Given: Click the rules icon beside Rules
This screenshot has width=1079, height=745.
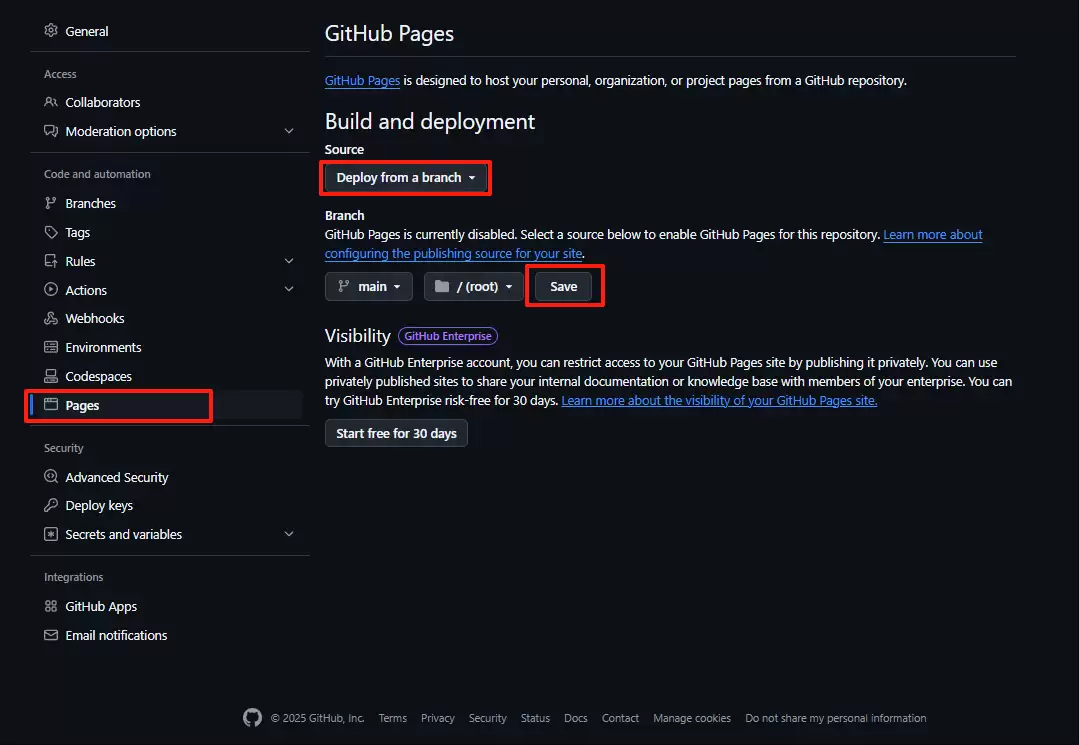Looking at the screenshot, I should [x=51, y=261].
